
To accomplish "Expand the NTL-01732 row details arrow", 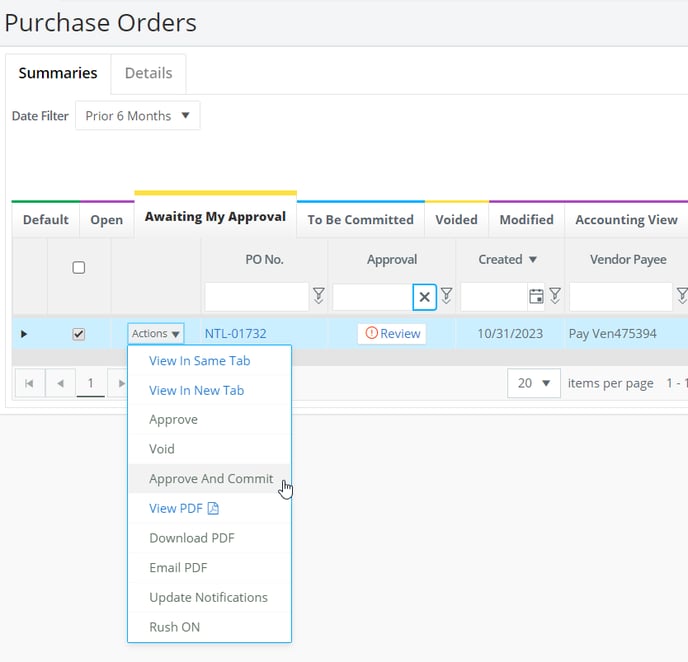I will tap(24, 334).
